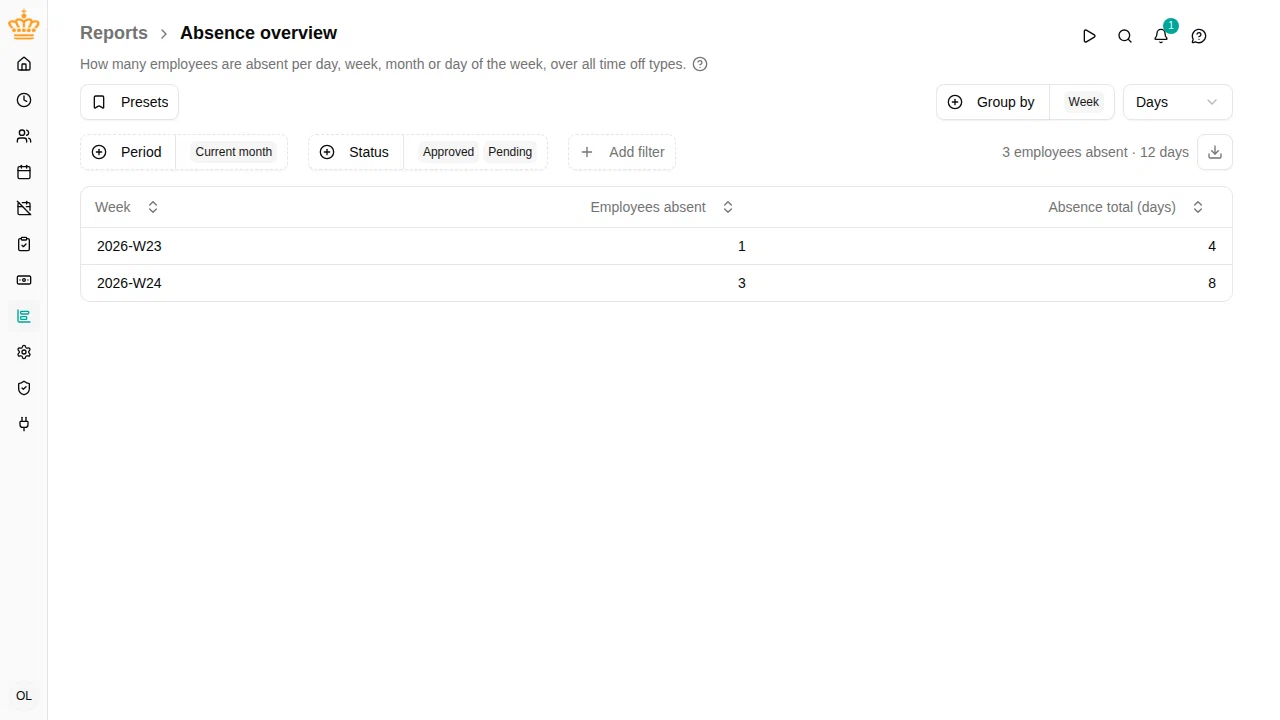Open the Status filter
The width and height of the screenshot is (1280, 720).
pos(356,152)
